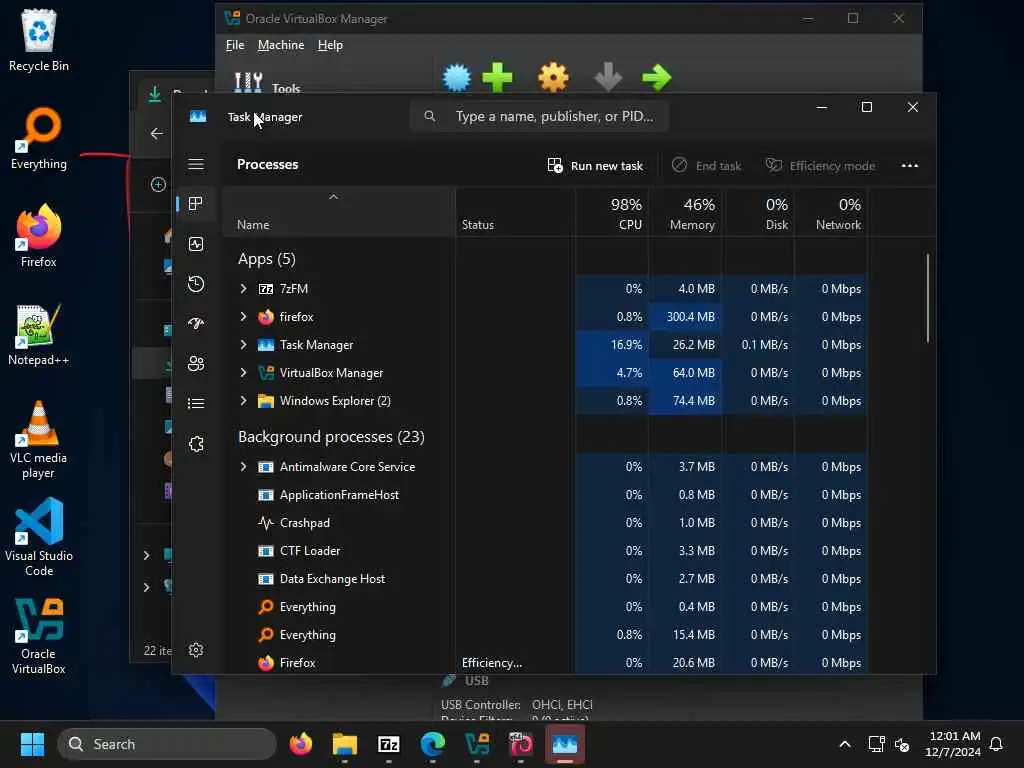Expand the Task Manager process row
This screenshot has width=1024, height=768.
pyautogui.click(x=244, y=345)
